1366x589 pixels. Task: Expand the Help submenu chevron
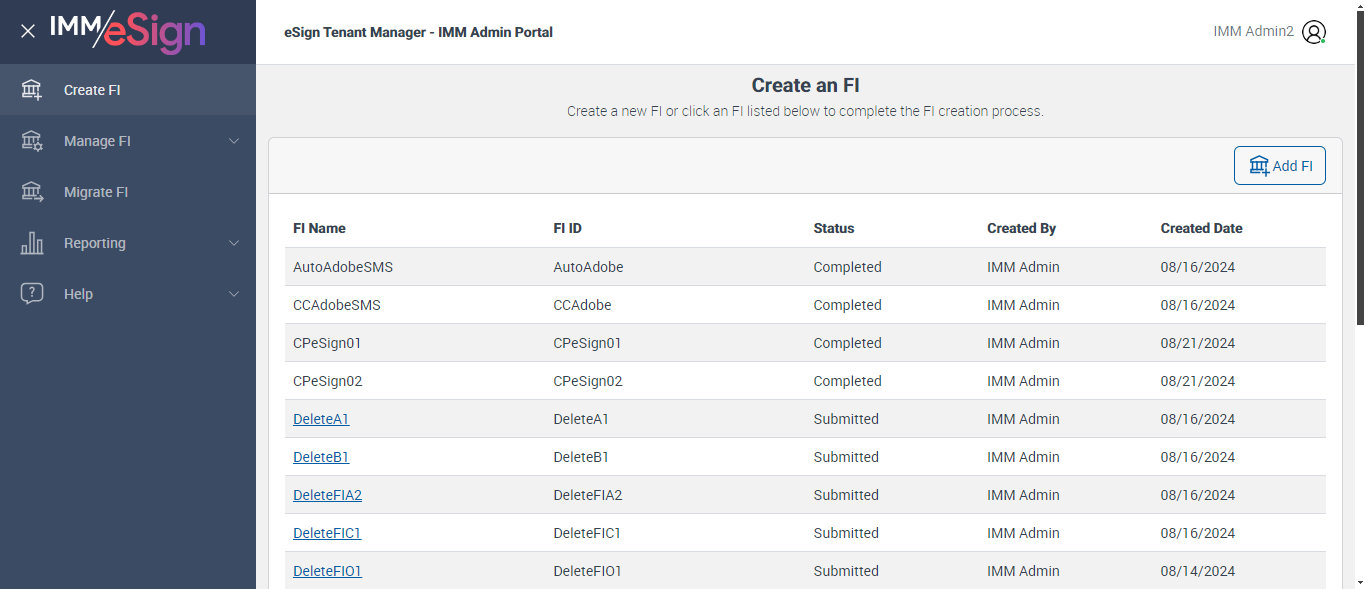234,294
